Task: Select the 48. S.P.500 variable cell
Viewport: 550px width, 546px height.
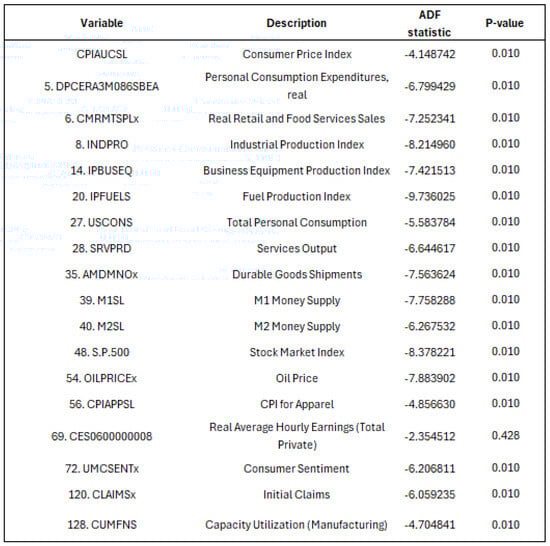Action: pos(102,352)
